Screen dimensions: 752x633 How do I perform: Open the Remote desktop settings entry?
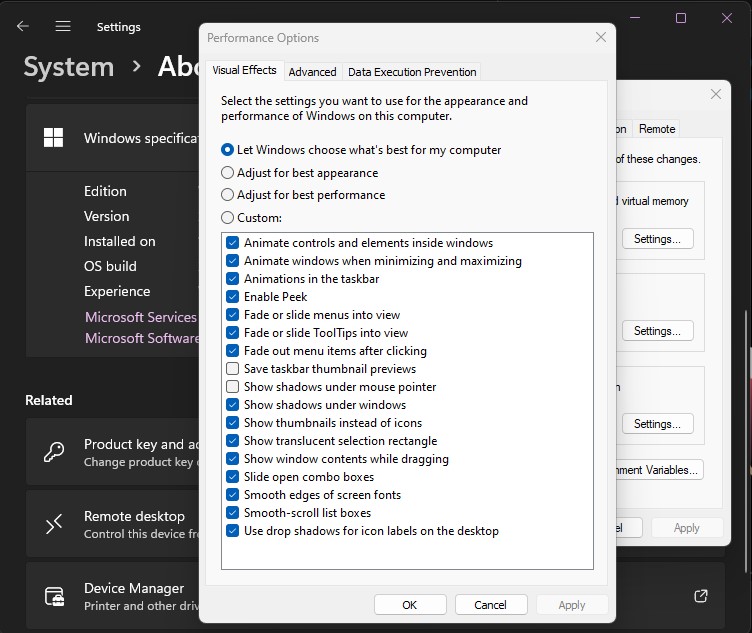[113, 524]
